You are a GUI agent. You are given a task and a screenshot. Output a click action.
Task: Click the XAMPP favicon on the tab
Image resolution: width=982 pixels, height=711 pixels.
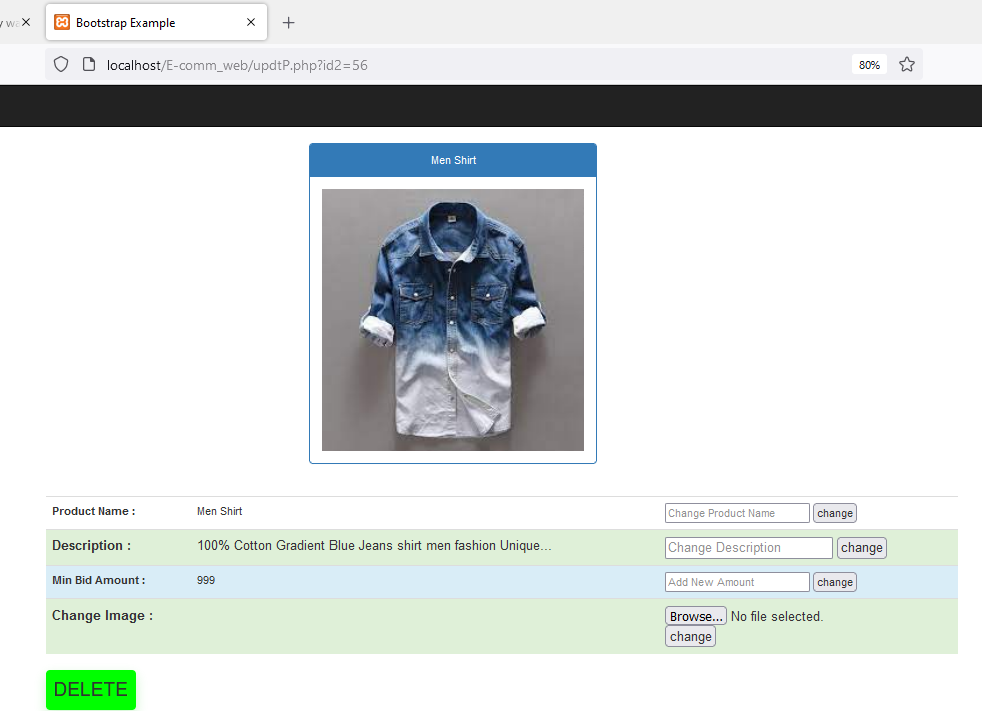[62, 22]
